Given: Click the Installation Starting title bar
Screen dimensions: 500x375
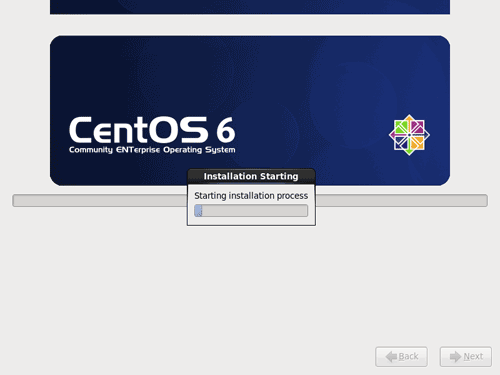Looking at the screenshot, I should pos(251,176).
